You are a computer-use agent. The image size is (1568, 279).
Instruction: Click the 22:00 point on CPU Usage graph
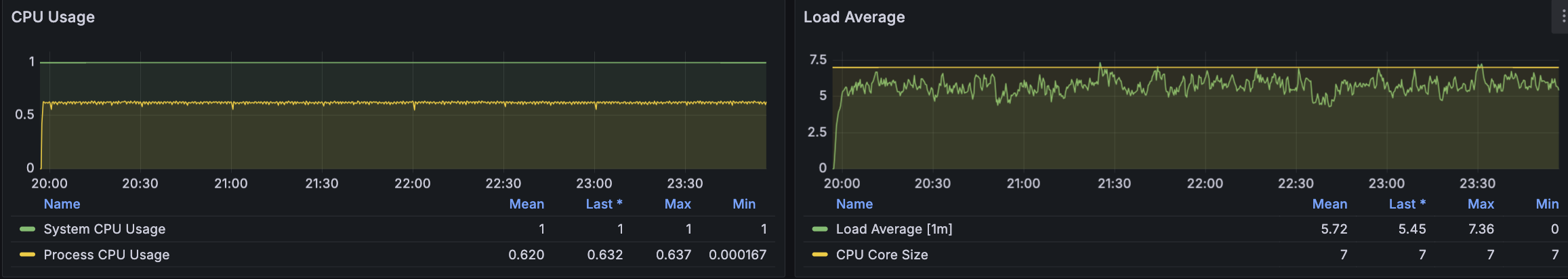[x=413, y=103]
